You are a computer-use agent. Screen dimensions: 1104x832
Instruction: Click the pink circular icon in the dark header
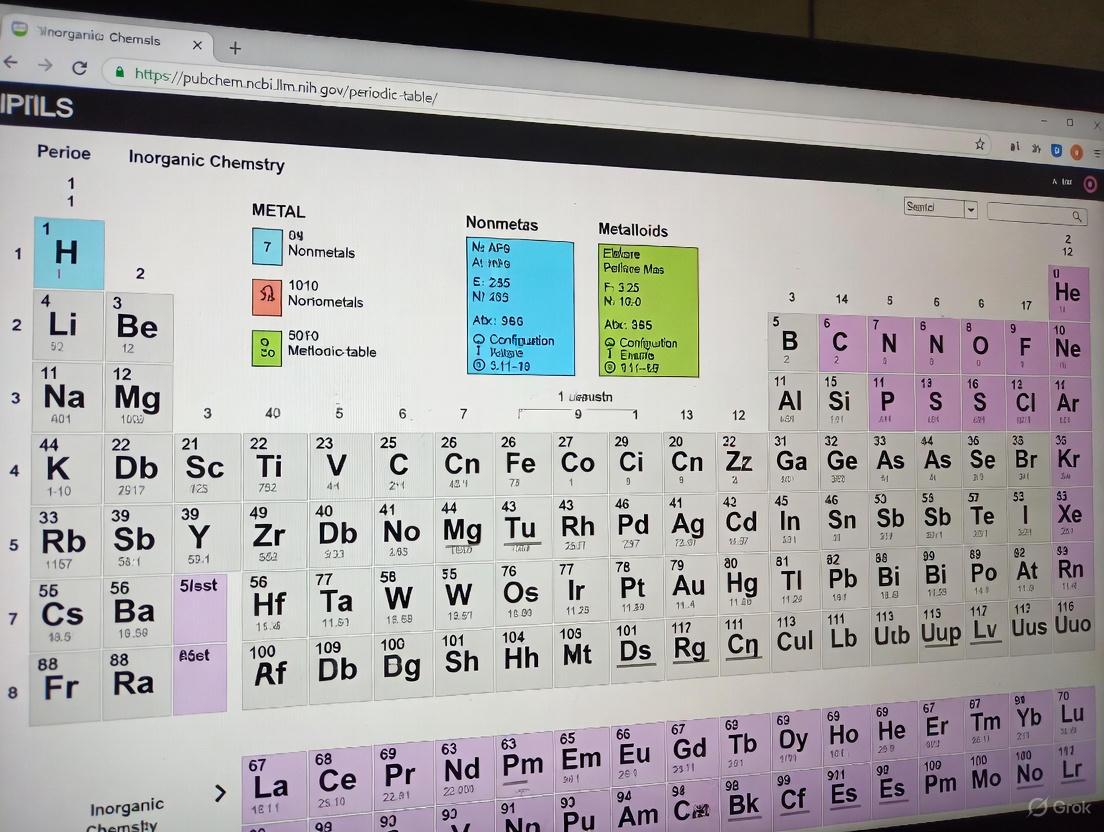tap(1090, 184)
